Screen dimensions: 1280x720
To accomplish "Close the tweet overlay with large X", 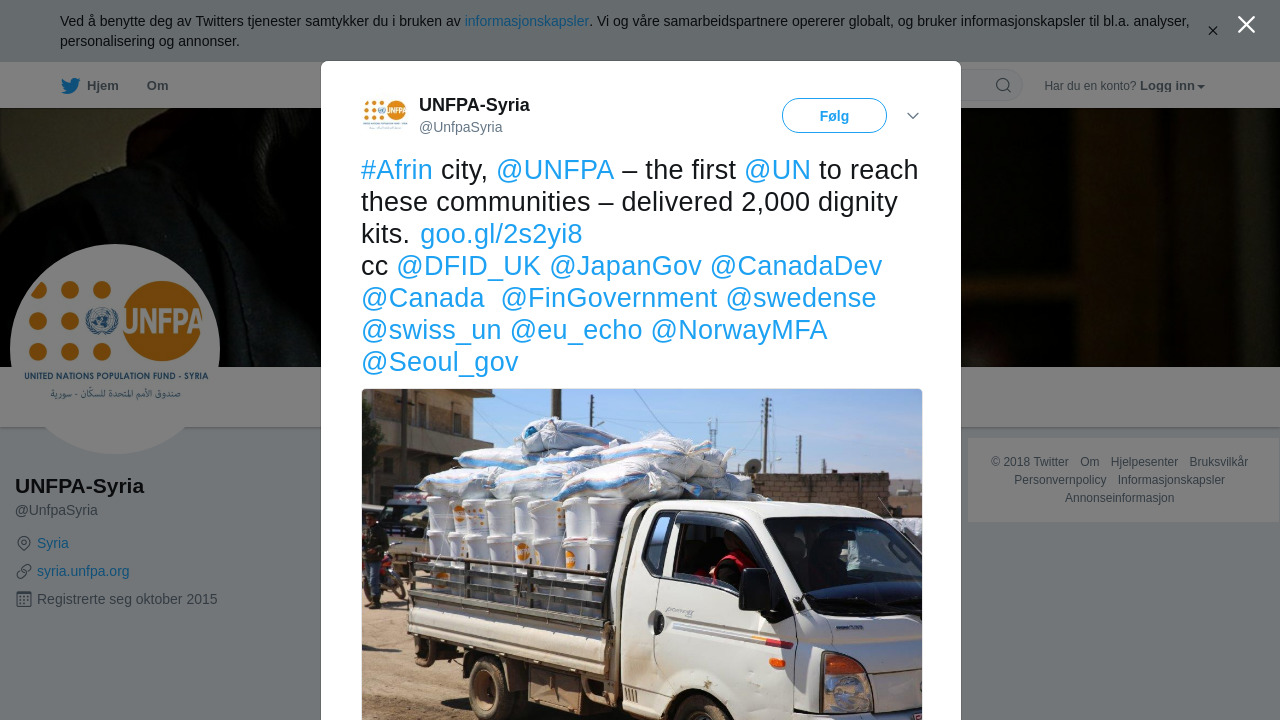I will click(x=1246, y=24).
